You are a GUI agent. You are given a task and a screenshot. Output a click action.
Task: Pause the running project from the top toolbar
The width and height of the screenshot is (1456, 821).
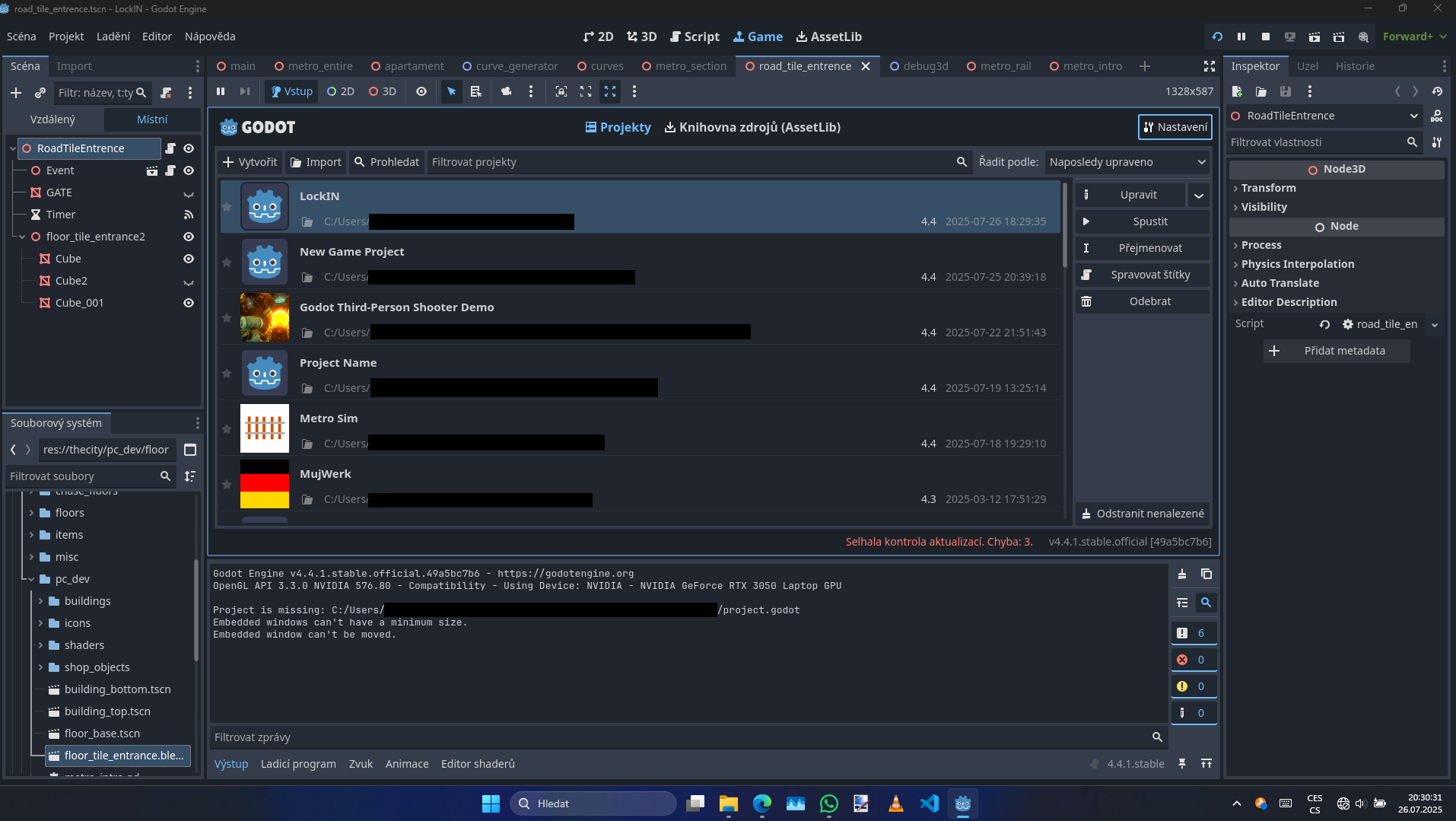click(1241, 37)
